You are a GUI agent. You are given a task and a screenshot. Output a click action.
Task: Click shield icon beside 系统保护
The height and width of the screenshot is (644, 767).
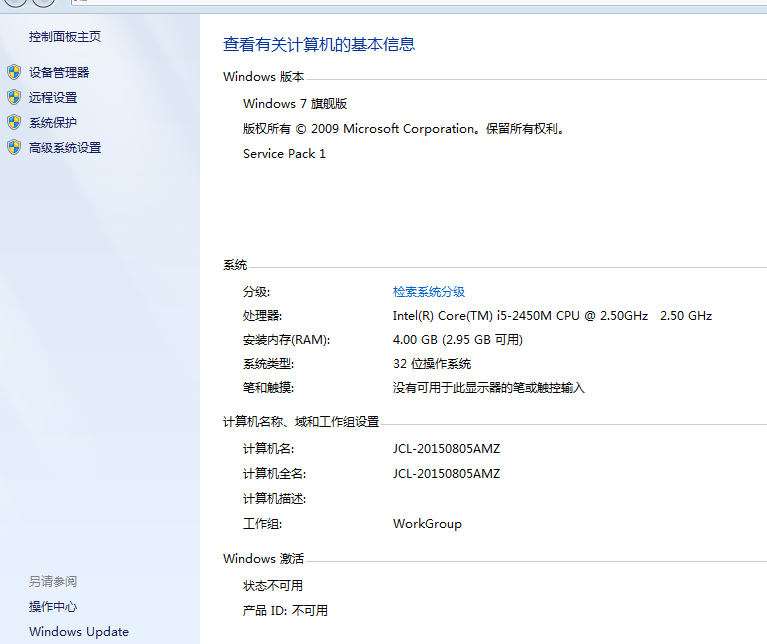pos(14,122)
